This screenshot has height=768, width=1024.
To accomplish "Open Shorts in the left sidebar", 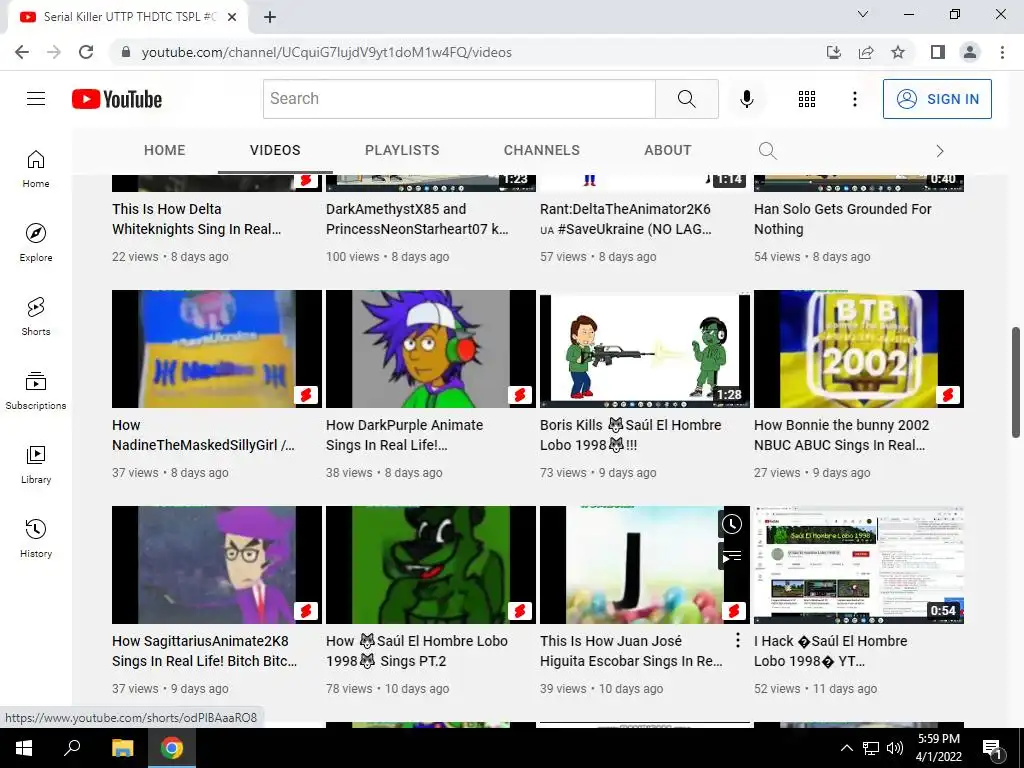I will (x=36, y=316).
